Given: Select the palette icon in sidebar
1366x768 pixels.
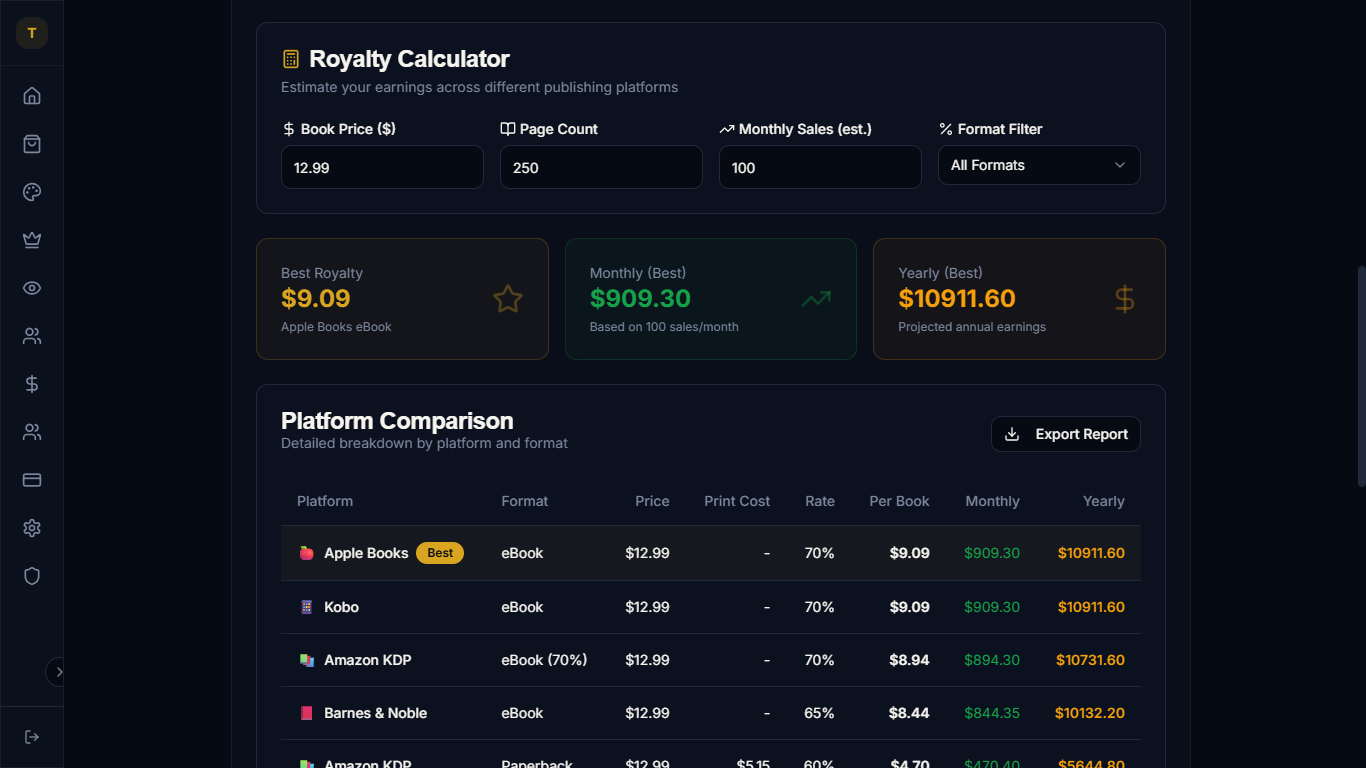Looking at the screenshot, I should (32, 192).
